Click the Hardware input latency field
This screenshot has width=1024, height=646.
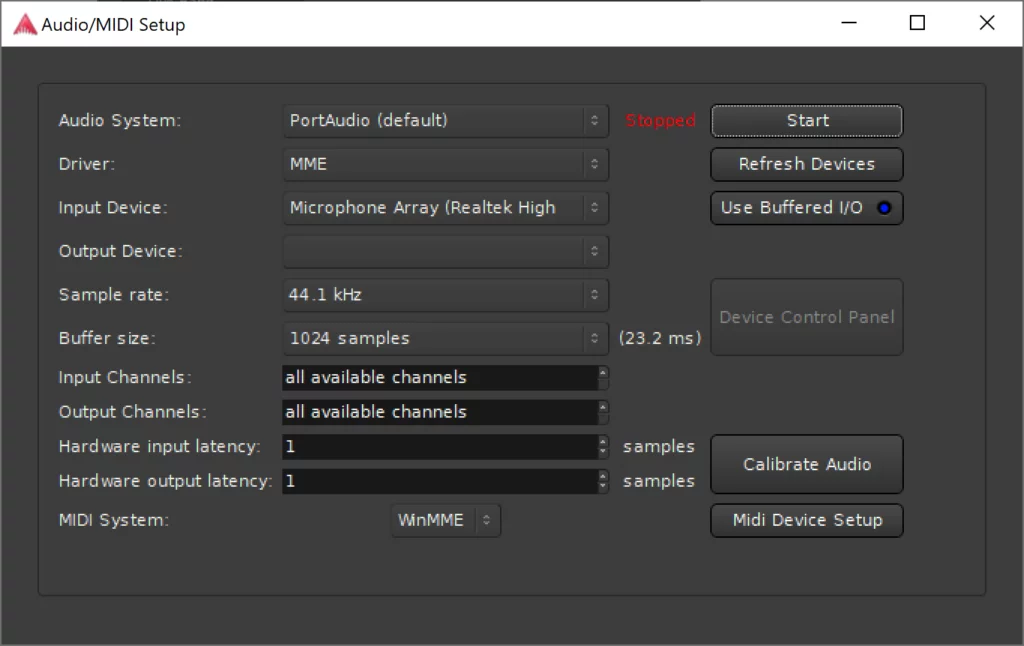pyautogui.click(x=440, y=447)
